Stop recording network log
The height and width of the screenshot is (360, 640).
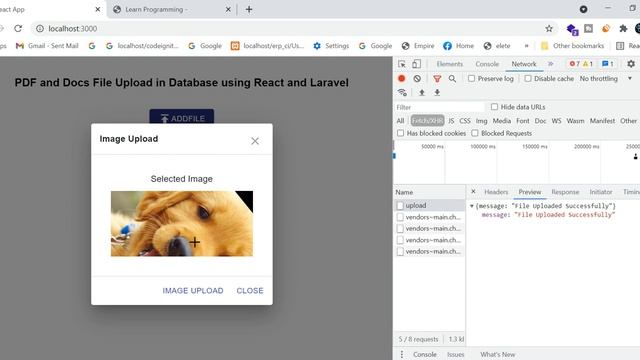point(402,78)
